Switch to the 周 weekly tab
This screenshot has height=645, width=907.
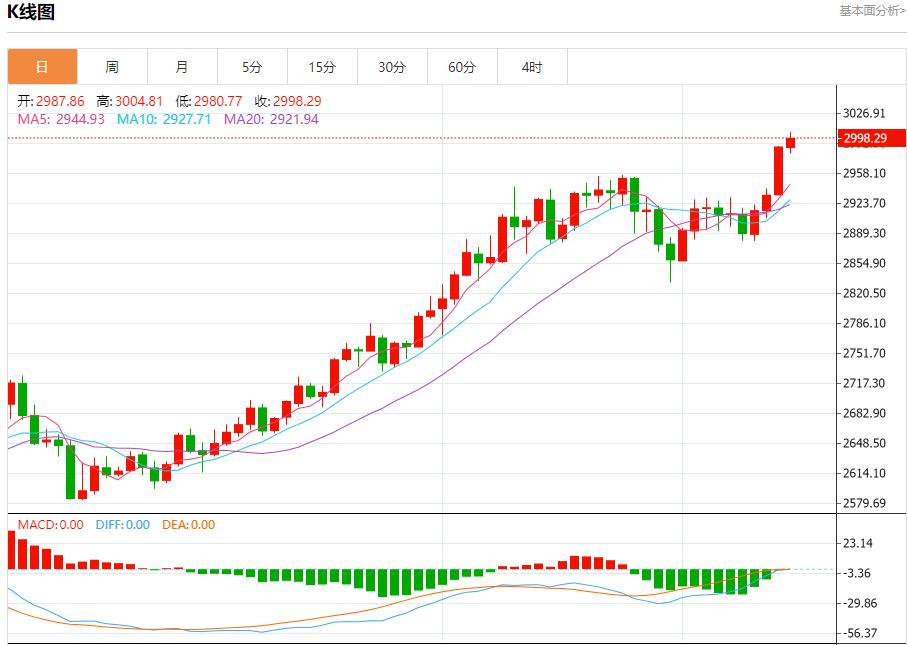click(112, 67)
